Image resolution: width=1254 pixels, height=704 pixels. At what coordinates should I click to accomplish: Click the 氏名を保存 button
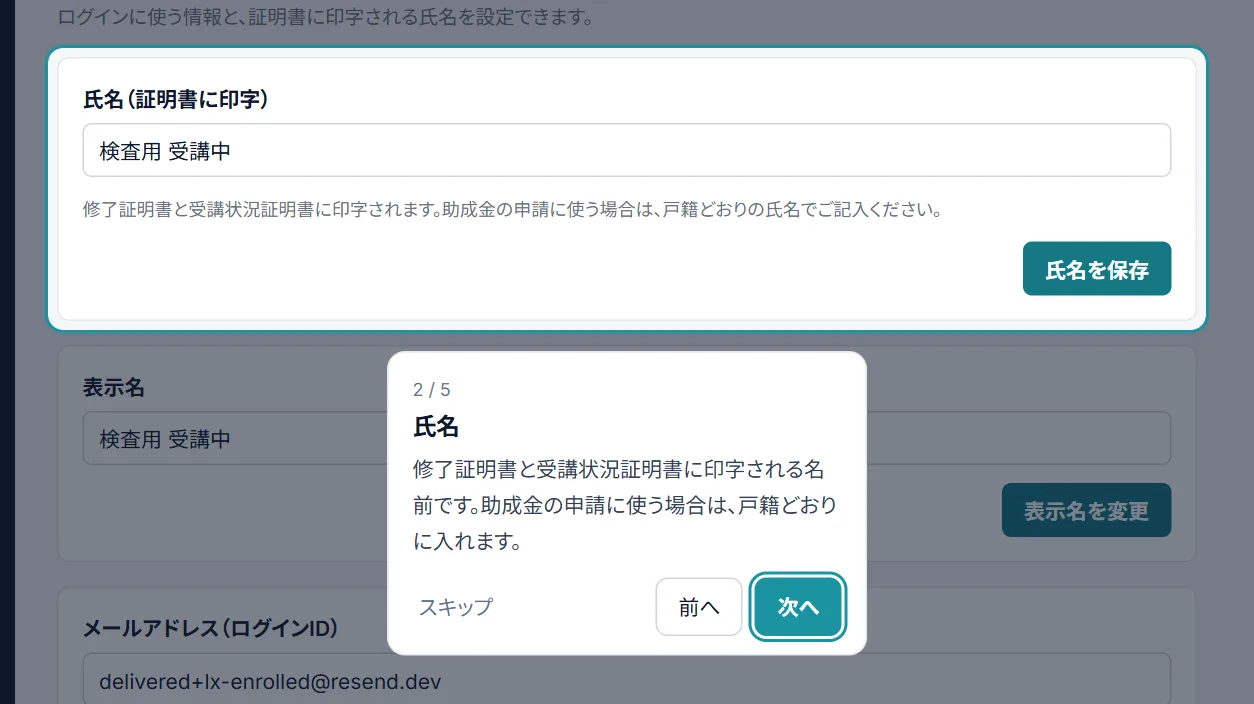click(x=1096, y=268)
